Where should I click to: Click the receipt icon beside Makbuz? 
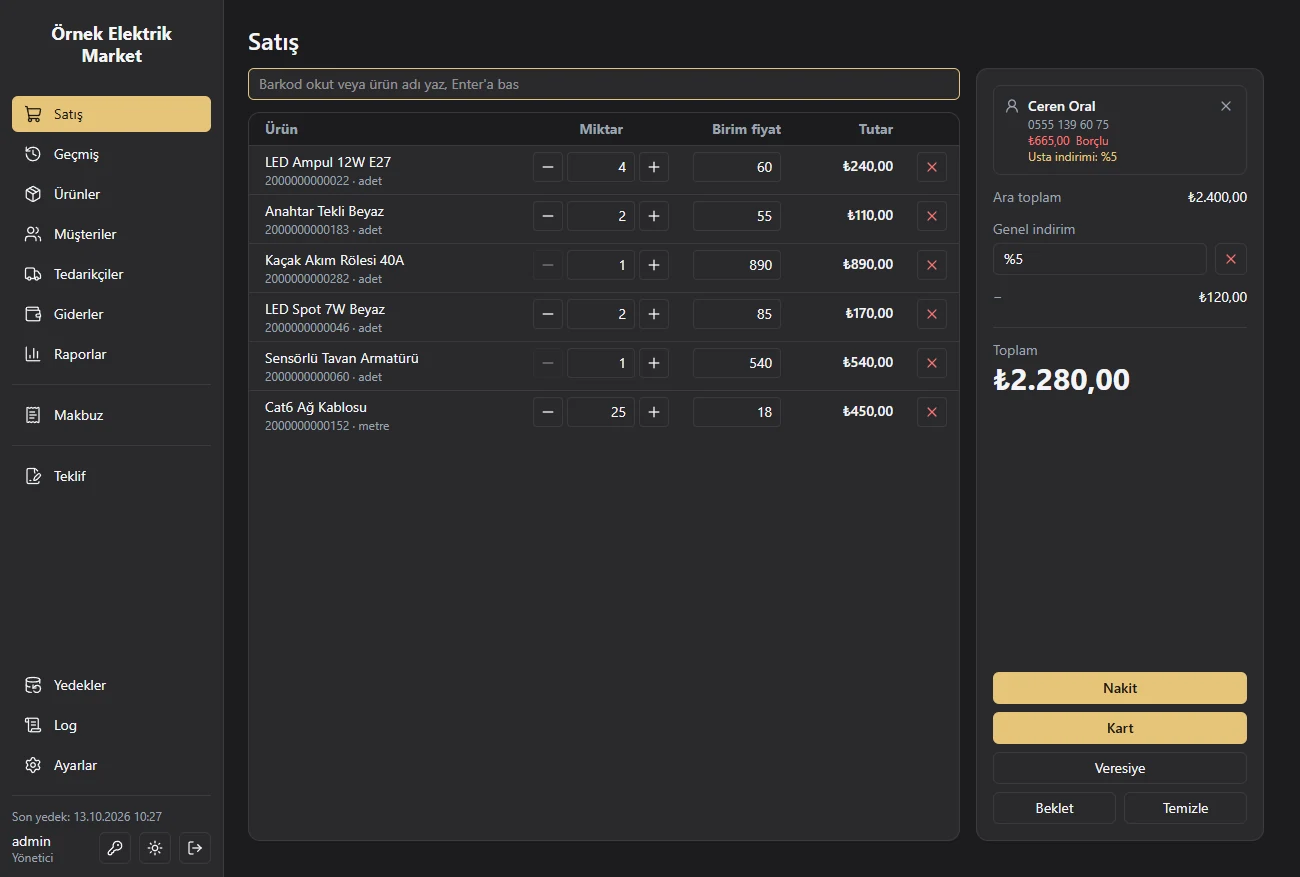point(33,415)
